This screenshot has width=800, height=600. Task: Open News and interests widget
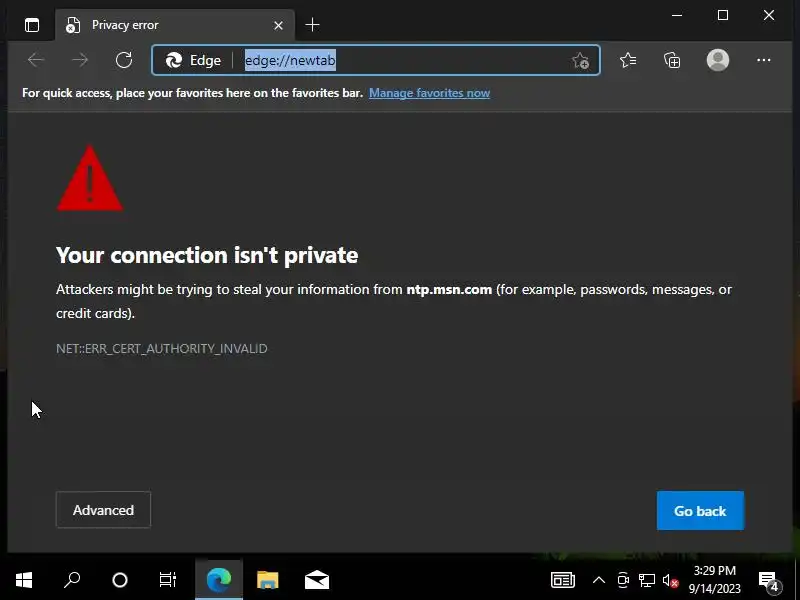(563, 580)
